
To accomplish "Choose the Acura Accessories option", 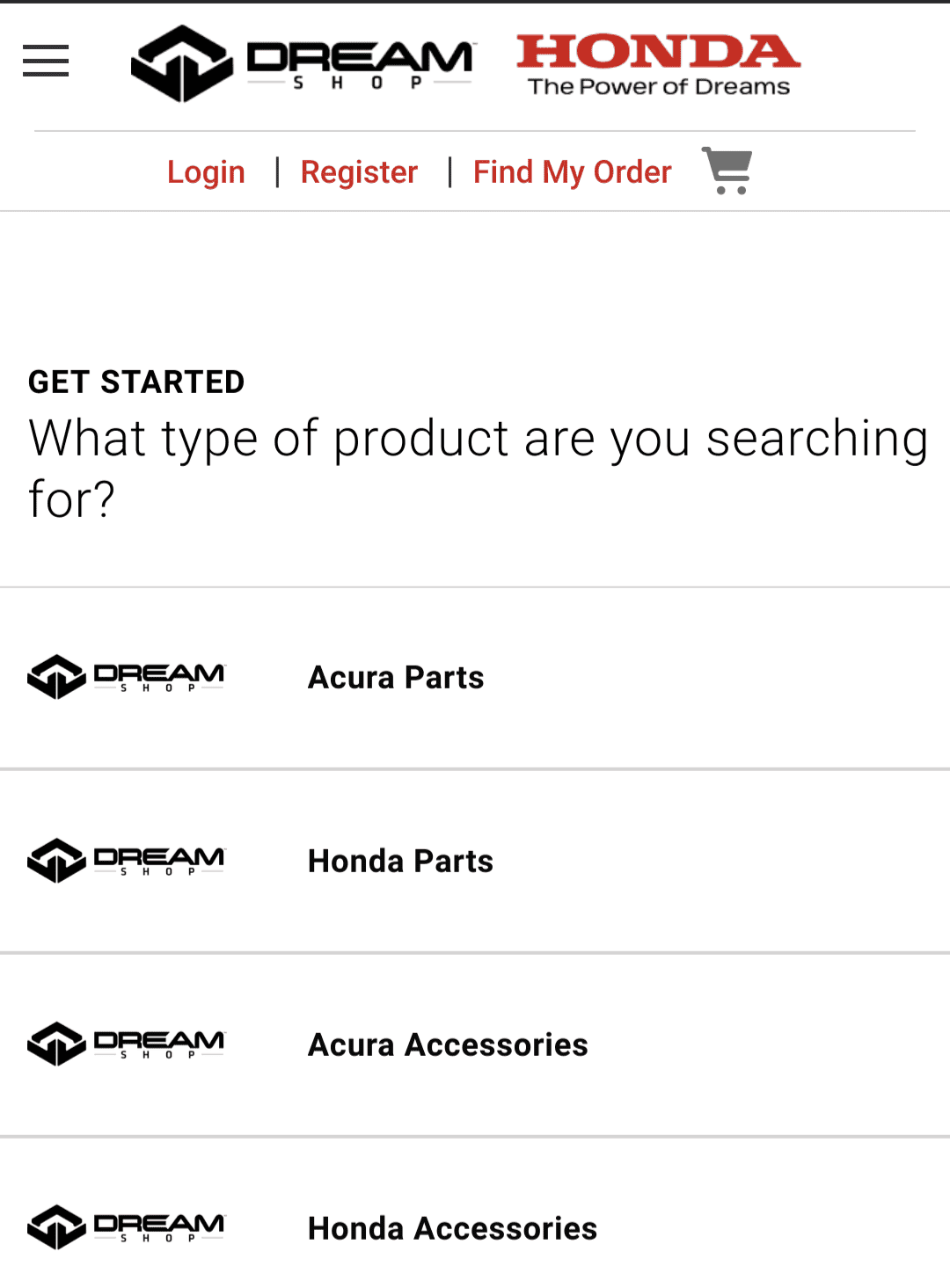I will coord(448,1044).
